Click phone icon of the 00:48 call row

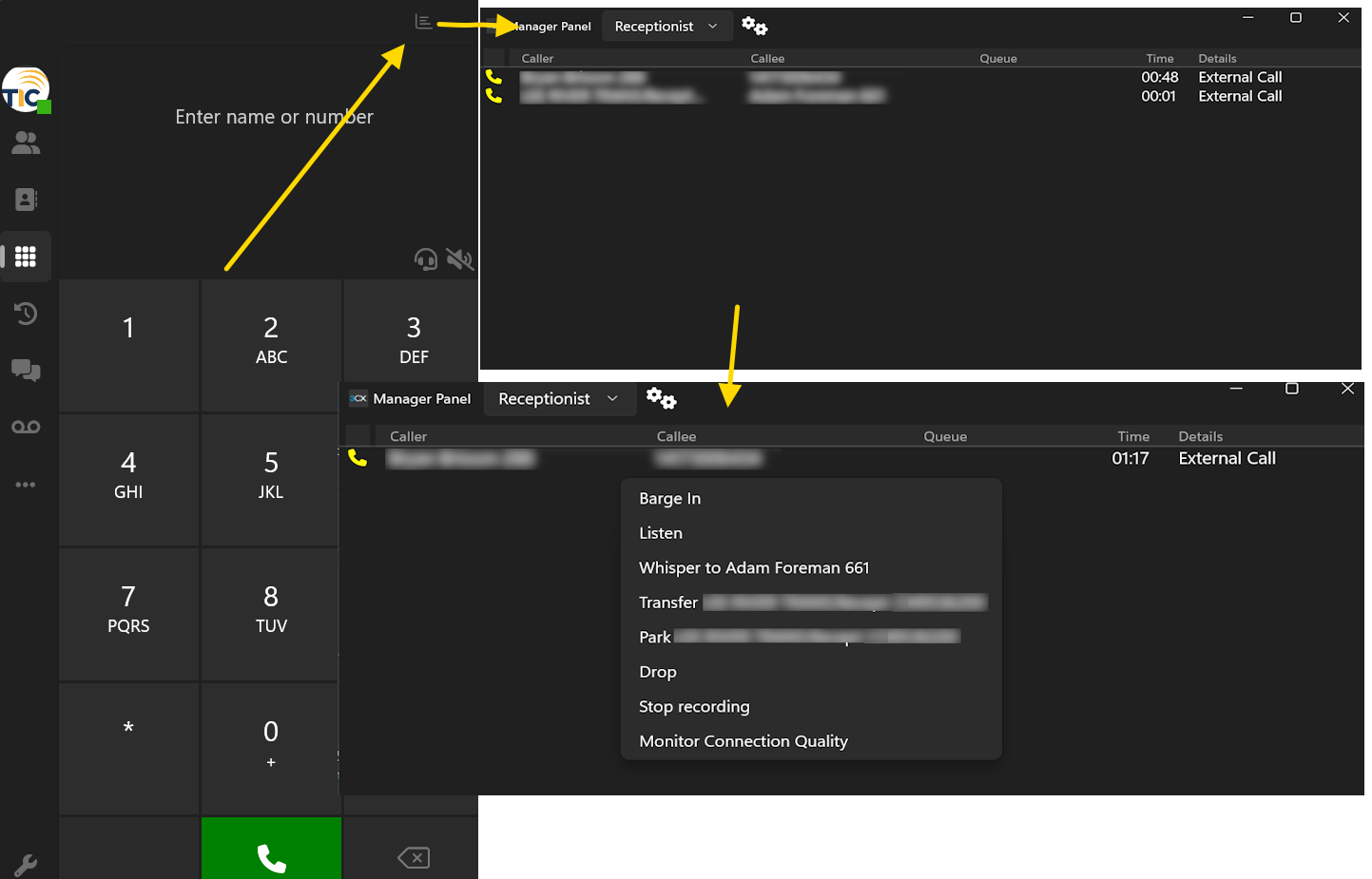[x=493, y=77]
